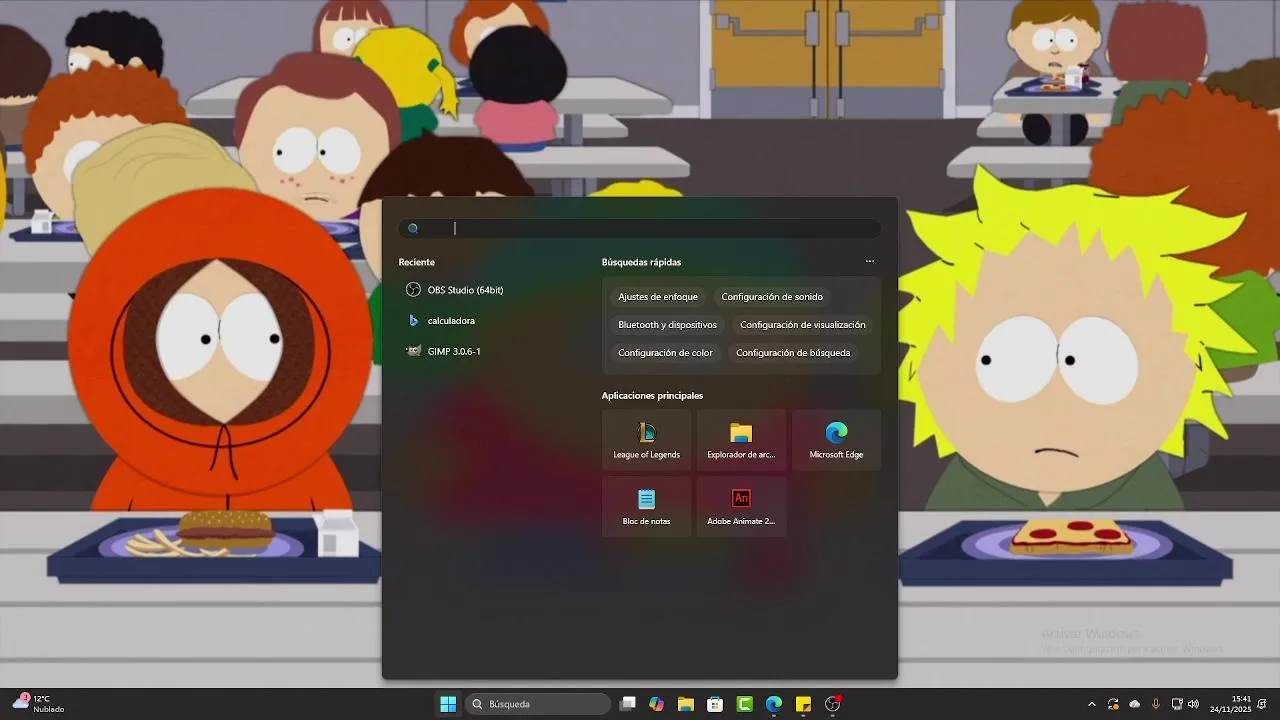The height and width of the screenshot is (720, 1280).
Task: Click the microphone tray icon
Action: pyautogui.click(x=1156, y=704)
